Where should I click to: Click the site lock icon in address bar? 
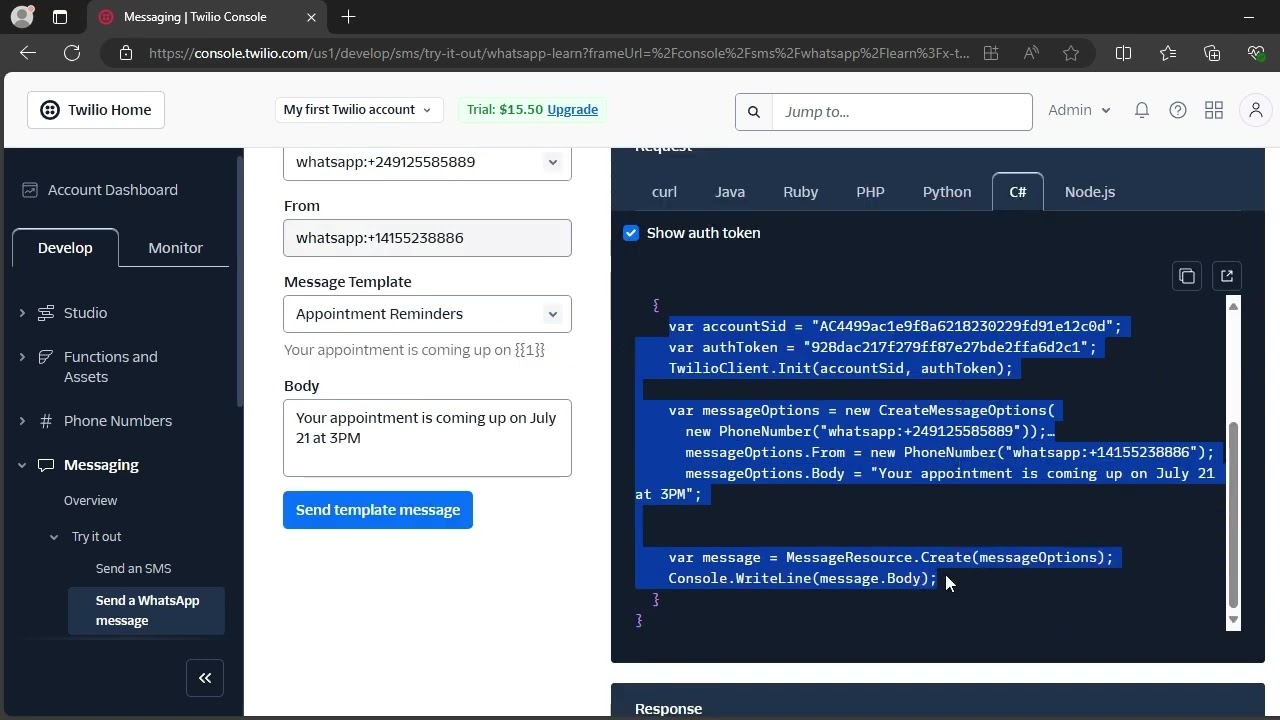(126, 53)
